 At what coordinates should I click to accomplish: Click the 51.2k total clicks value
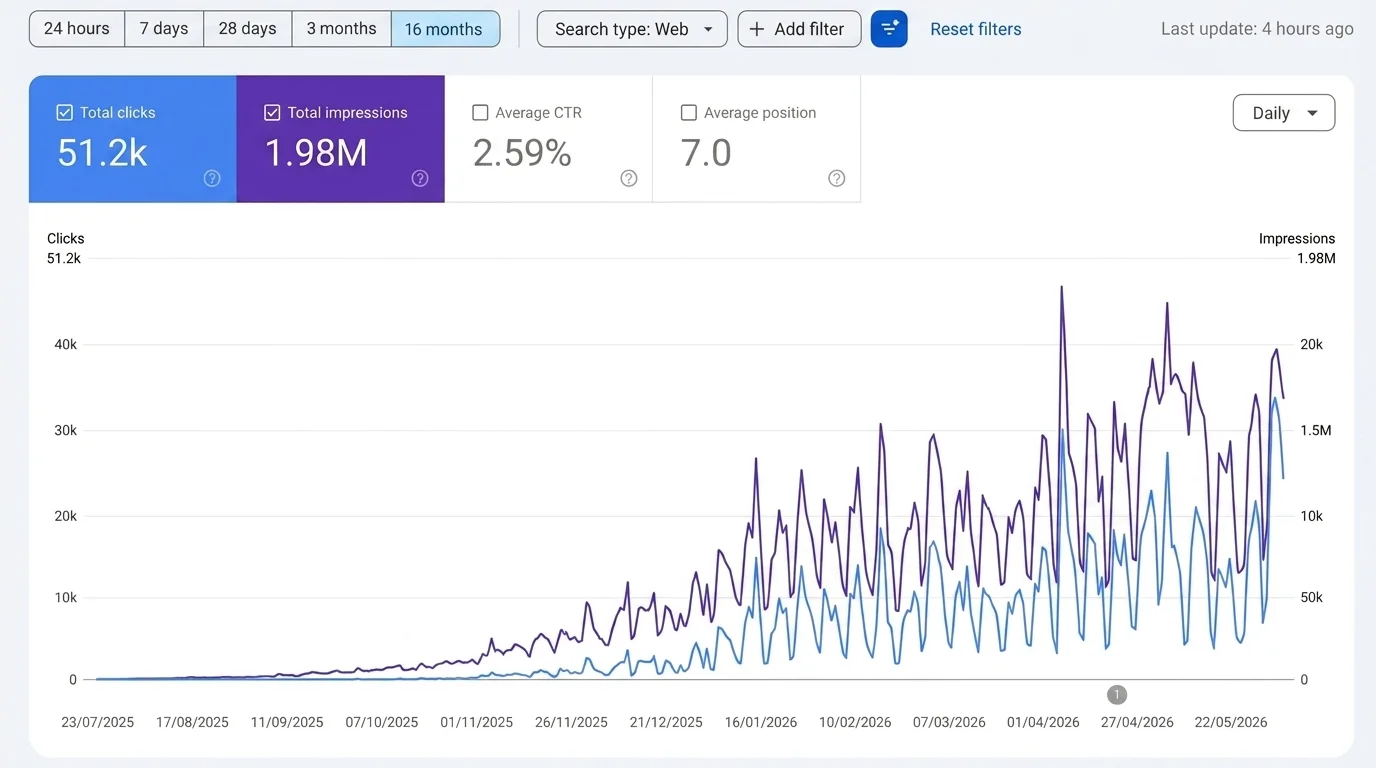tap(103, 153)
